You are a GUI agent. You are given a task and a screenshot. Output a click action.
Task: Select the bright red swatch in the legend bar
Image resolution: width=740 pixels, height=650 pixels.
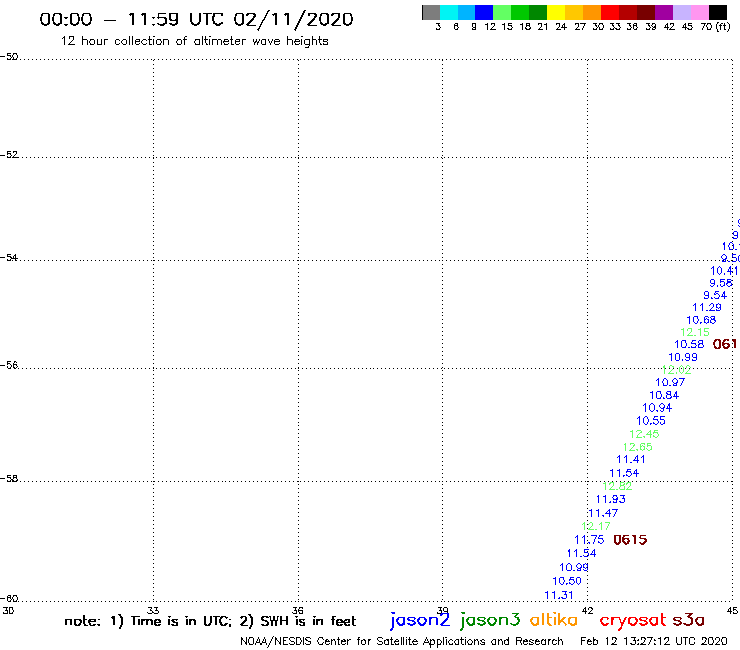609,12
